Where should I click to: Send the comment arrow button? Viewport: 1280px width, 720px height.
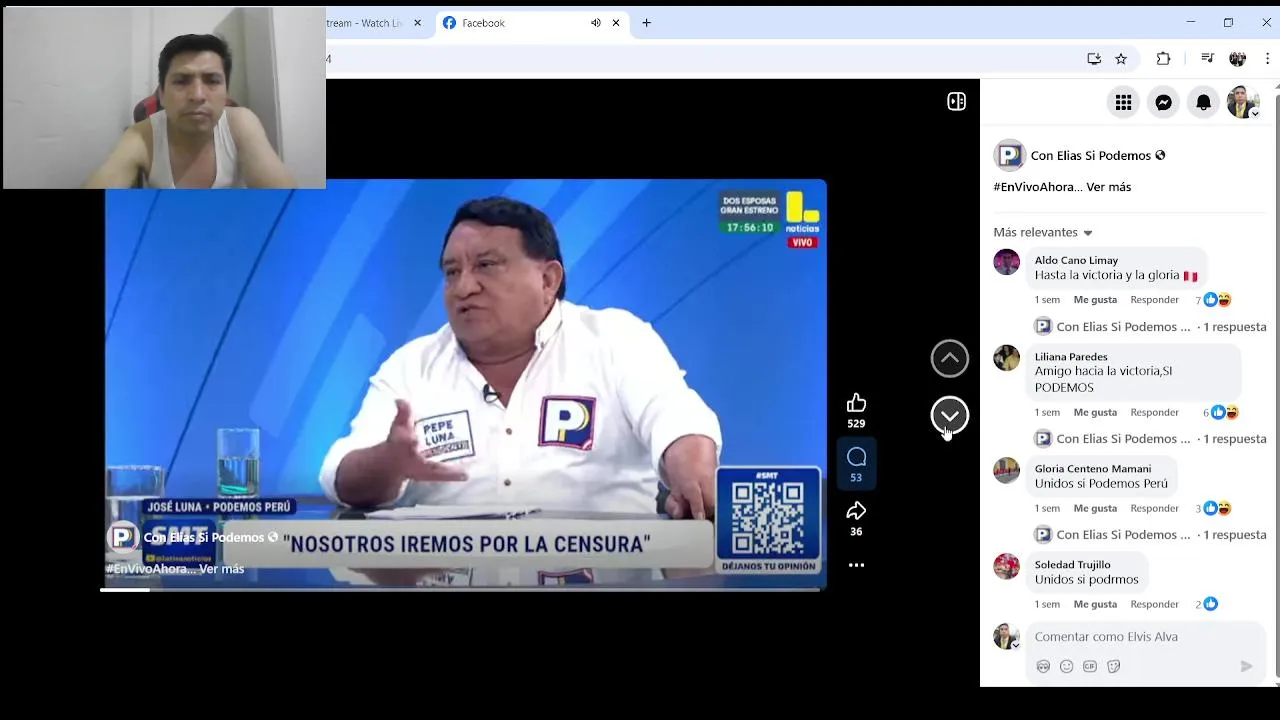[1246, 666]
